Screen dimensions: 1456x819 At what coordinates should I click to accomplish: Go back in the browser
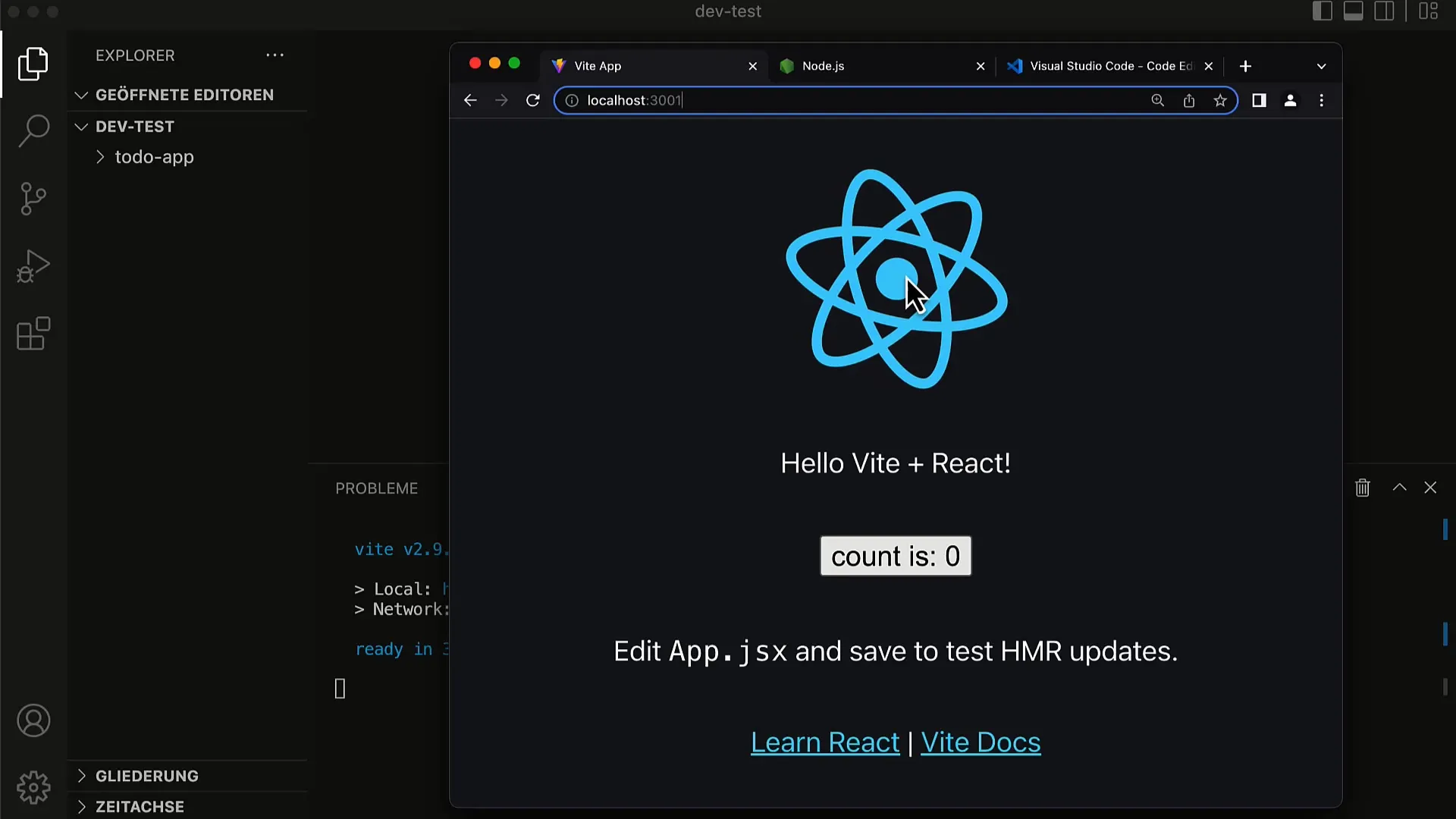click(x=470, y=100)
